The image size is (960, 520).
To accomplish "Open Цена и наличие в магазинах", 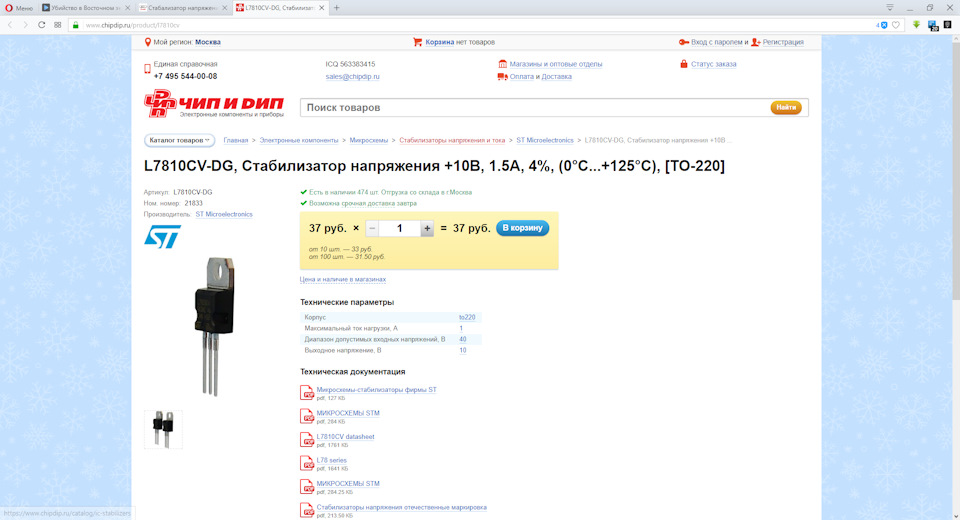I will 343,279.
